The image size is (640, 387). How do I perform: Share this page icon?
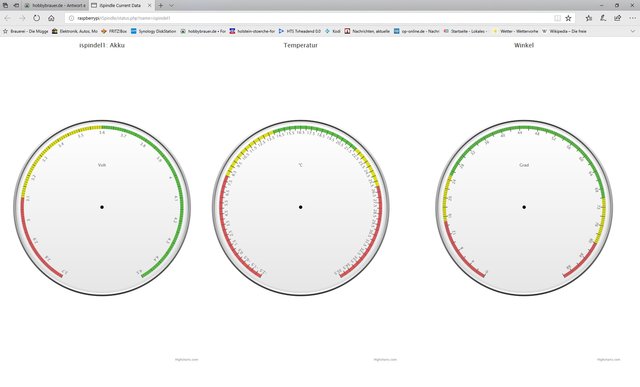[618, 18]
